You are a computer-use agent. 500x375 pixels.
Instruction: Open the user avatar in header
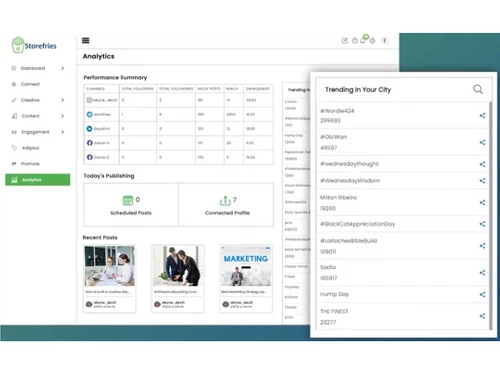385,40
